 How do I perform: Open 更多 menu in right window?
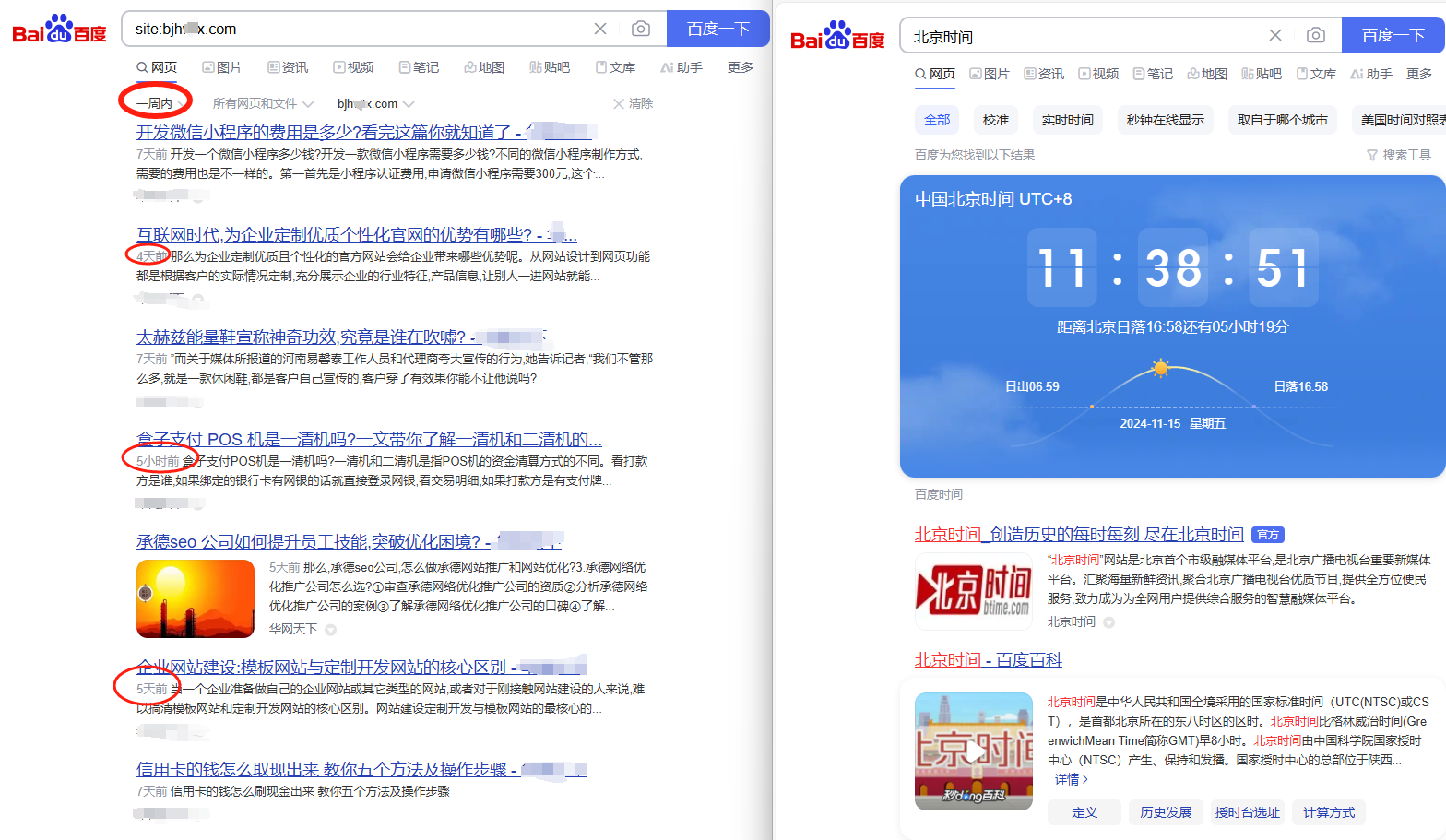pyautogui.click(x=1419, y=74)
